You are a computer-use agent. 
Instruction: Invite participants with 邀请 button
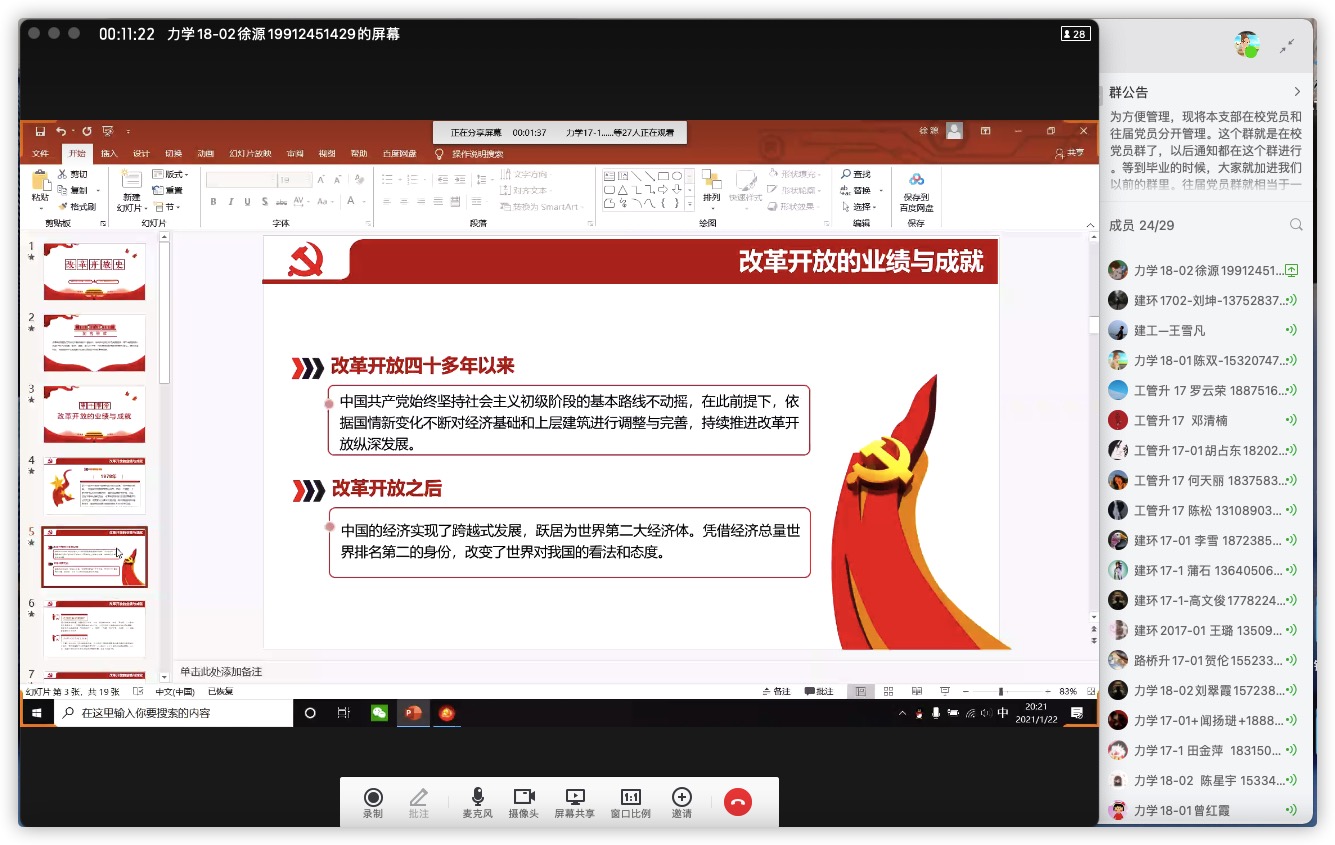click(x=682, y=802)
